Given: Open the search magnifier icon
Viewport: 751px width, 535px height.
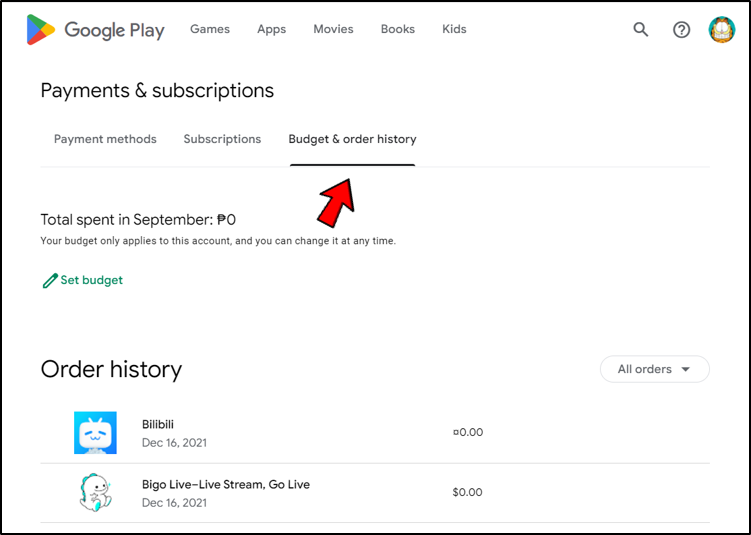Looking at the screenshot, I should pyautogui.click(x=641, y=30).
